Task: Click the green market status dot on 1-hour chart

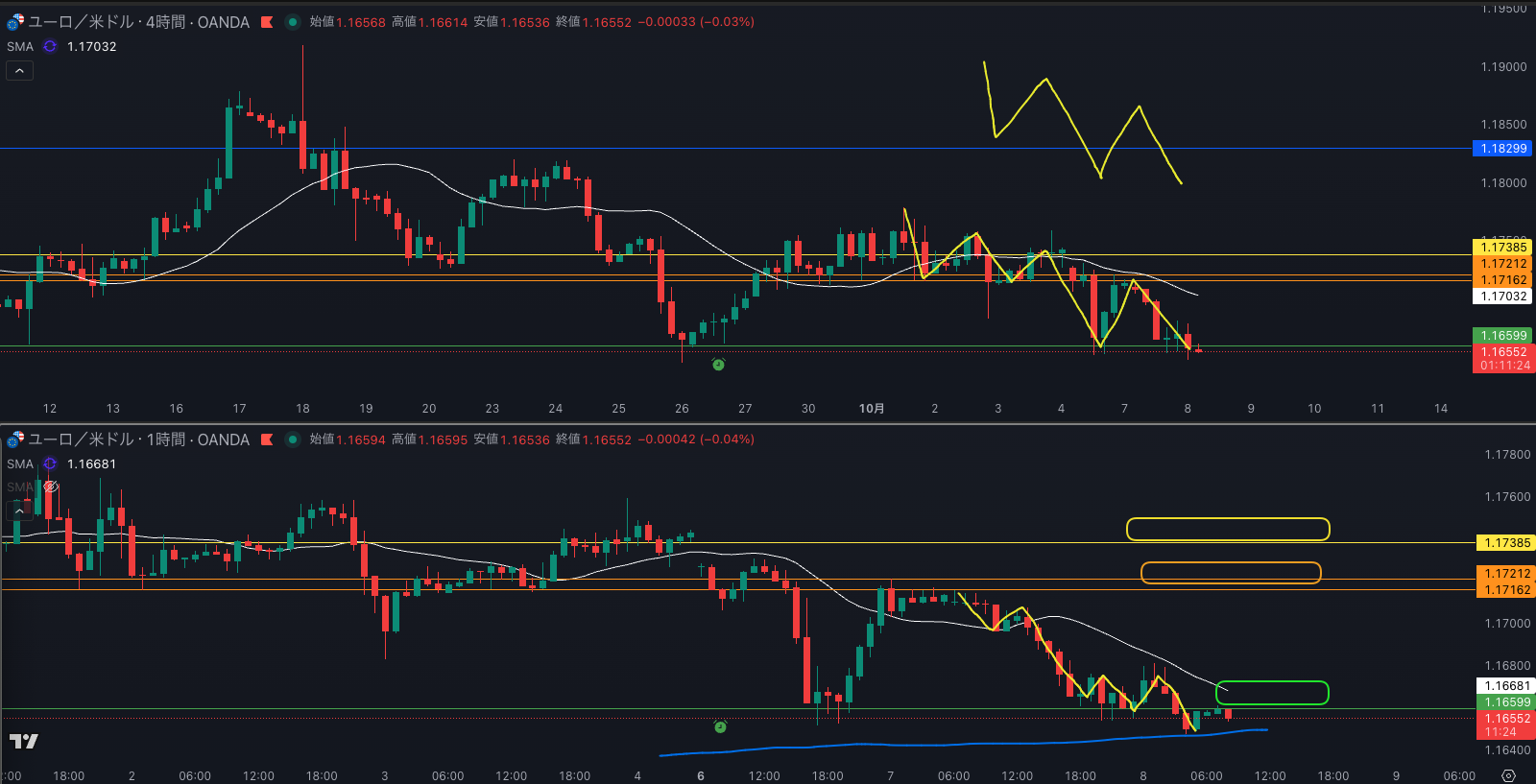Action: pos(293,440)
